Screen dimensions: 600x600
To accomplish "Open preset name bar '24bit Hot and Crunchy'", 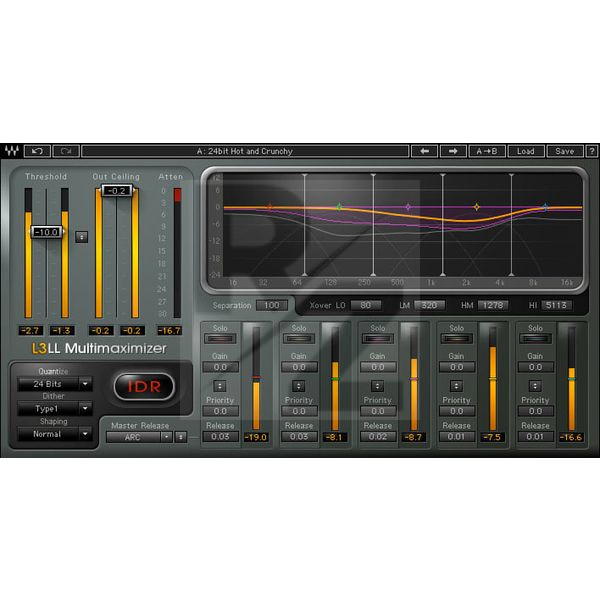I will coord(245,151).
